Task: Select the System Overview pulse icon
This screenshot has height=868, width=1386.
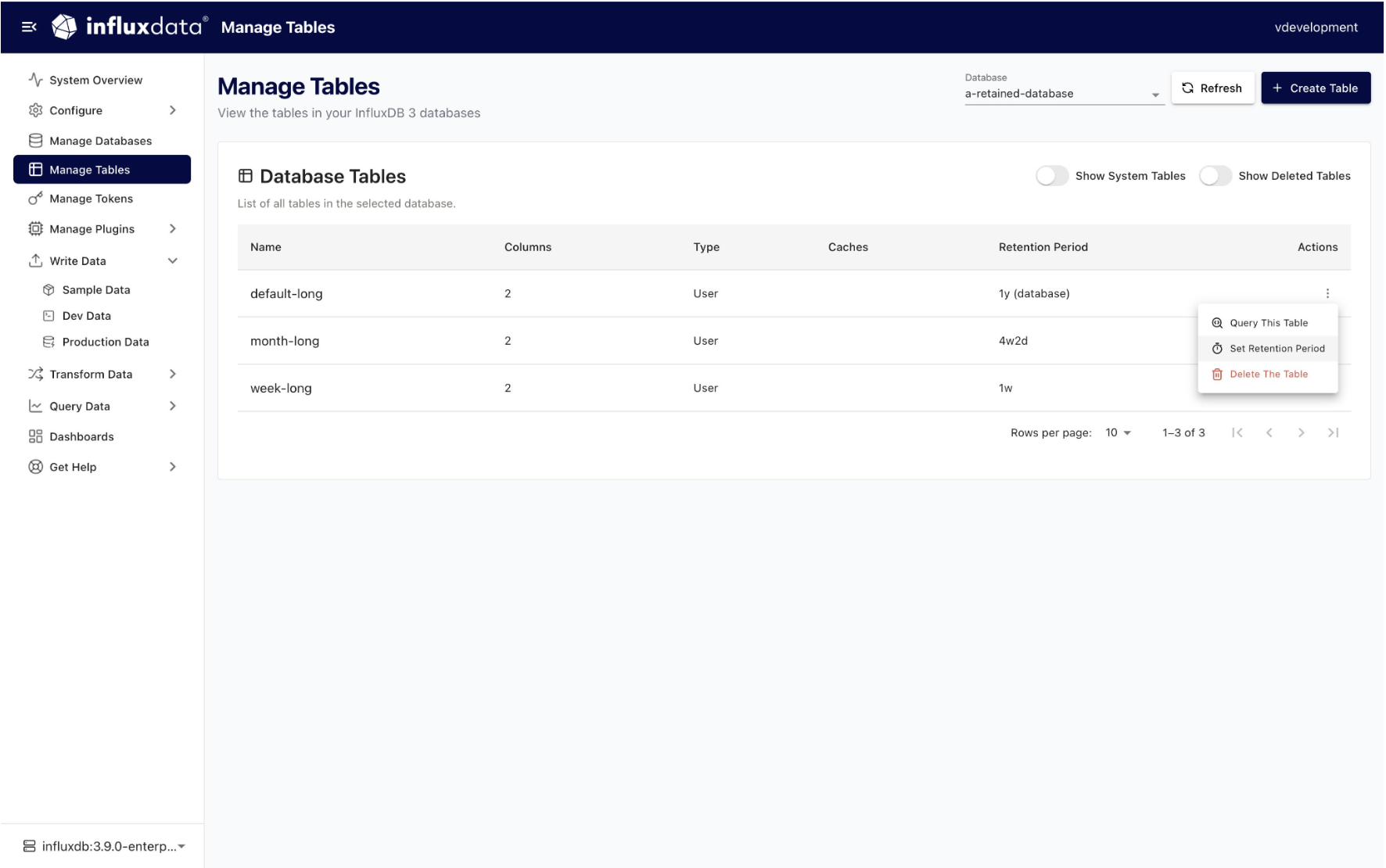Action: point(34,79)
